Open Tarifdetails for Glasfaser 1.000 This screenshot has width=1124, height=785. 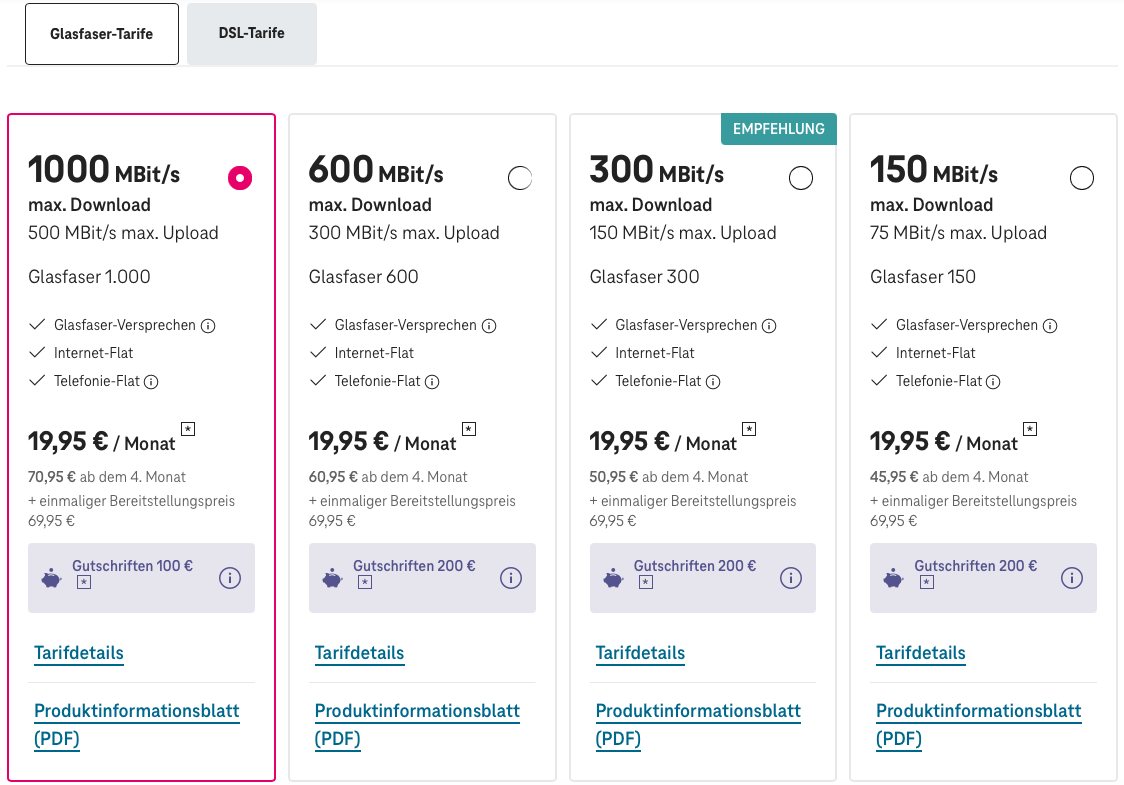pyautogui.click(x=79, y=654)
